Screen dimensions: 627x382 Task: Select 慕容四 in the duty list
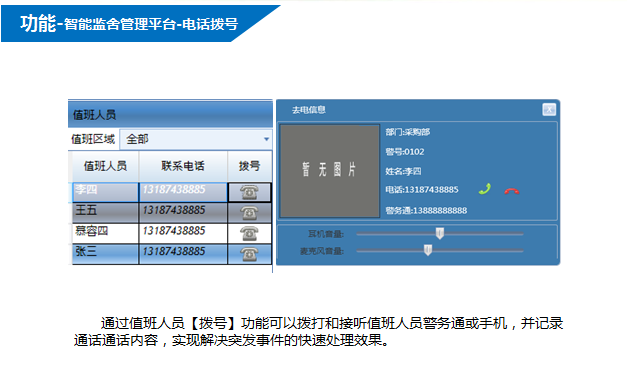[x=105, y=233]
